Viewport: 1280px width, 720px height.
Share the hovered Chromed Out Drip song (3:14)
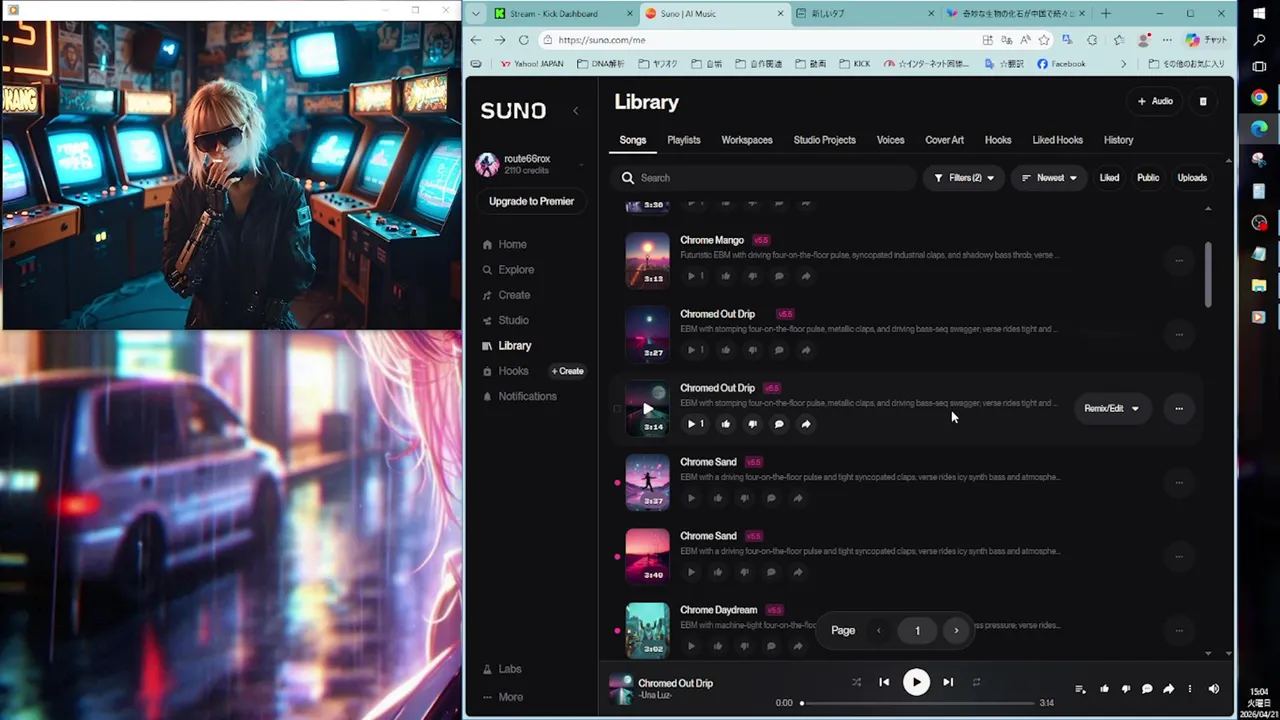(x=806, y=424)
